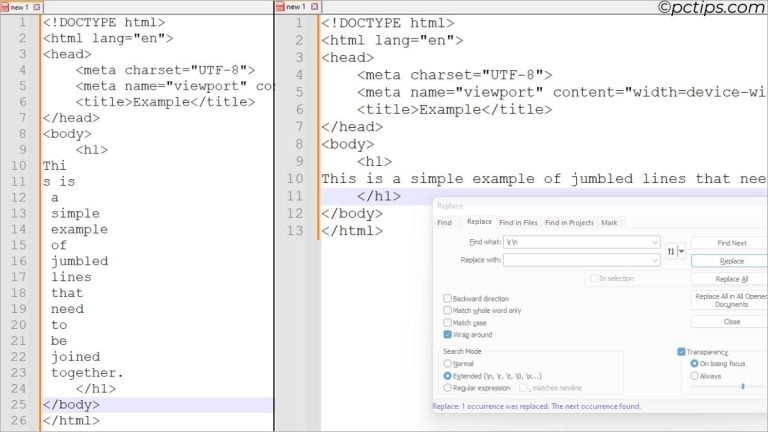Adjust the transparency slider handle
This screenshot has width=768, height=432.
[x=743, y=386]
